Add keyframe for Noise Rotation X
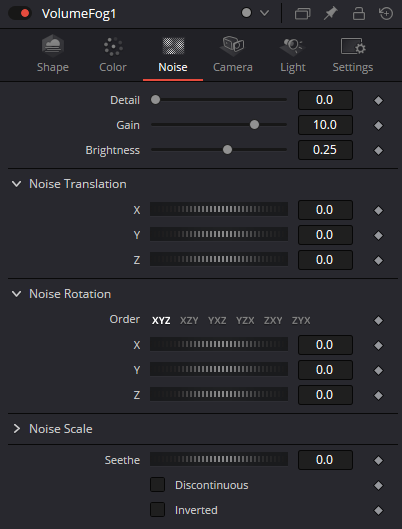402x529 pixels. pos(378,345)
